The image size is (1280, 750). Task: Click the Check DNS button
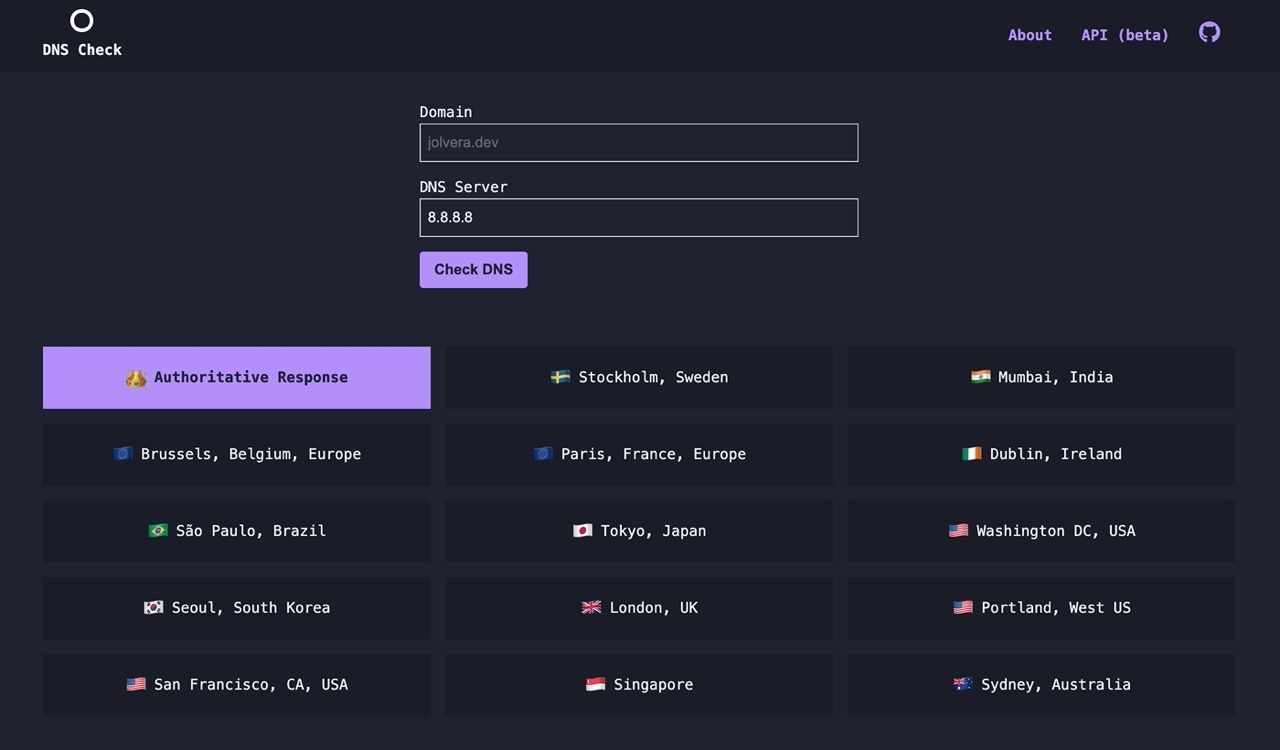pyautogui.click(x=473, y=270)
